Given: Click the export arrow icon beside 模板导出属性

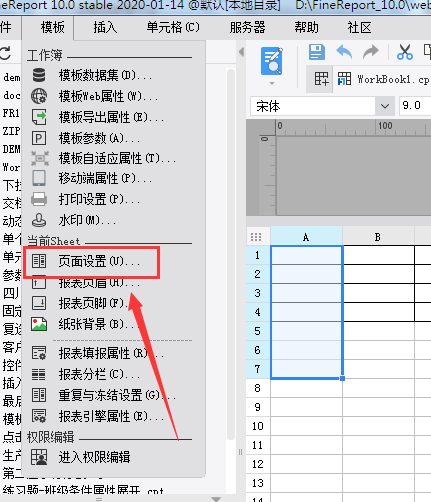Looking at the screenshot, I should click(39, 117).
